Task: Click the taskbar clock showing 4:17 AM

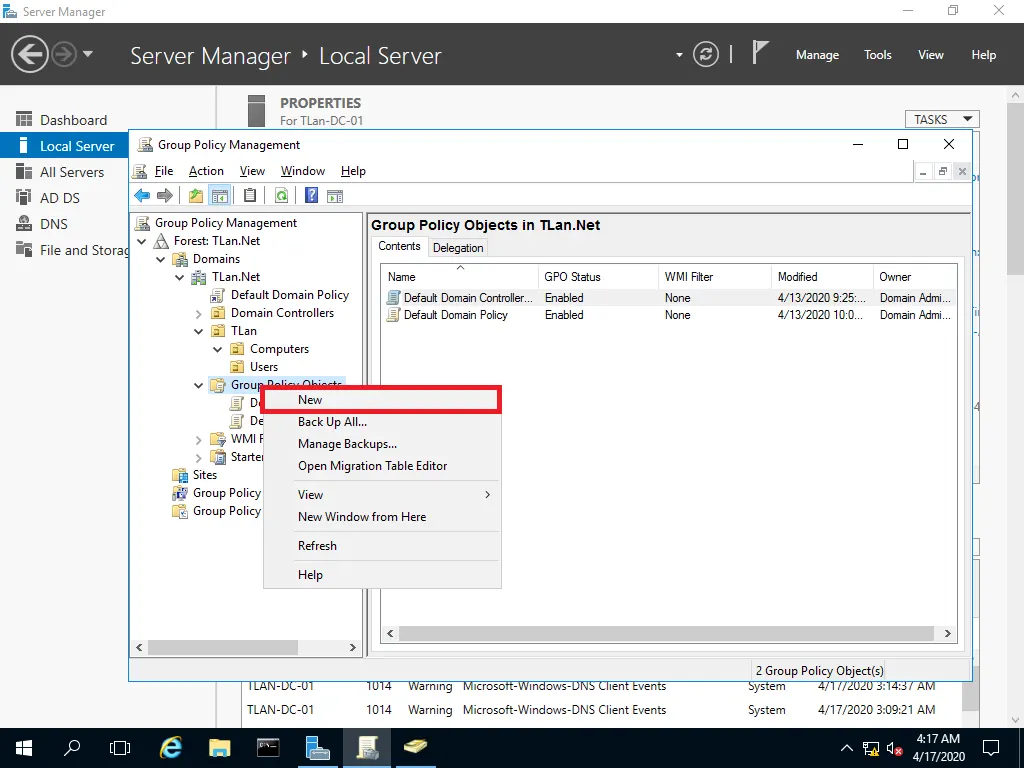Action: point(938,748)
